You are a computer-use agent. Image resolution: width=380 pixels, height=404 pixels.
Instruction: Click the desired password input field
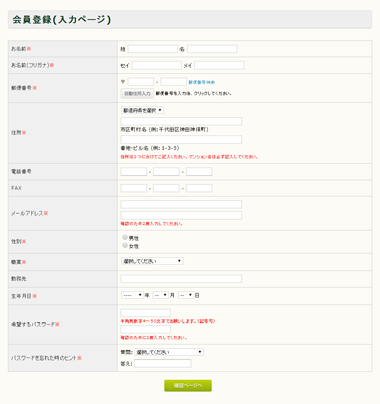(146, 313)
